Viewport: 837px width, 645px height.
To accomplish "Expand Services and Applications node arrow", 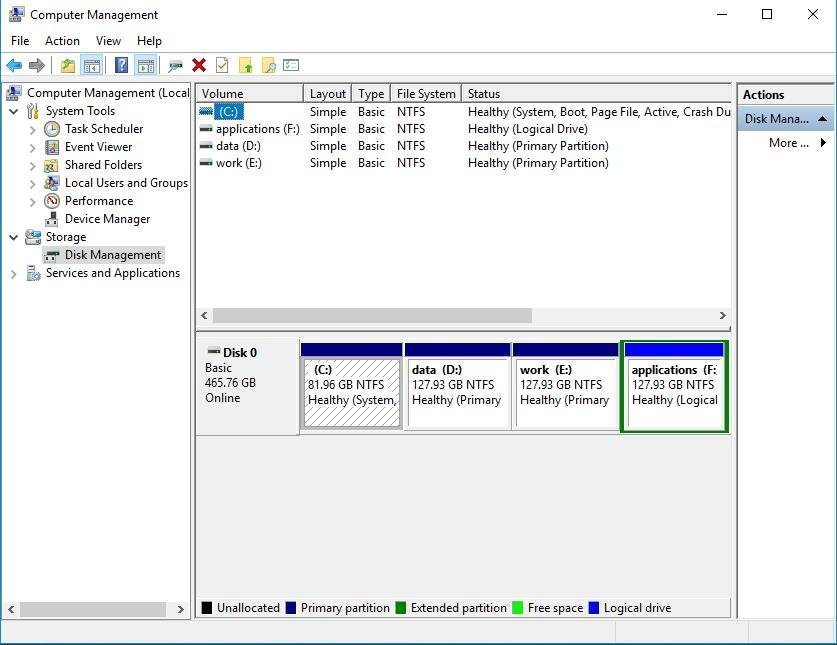I will click(x=14, y=274).
